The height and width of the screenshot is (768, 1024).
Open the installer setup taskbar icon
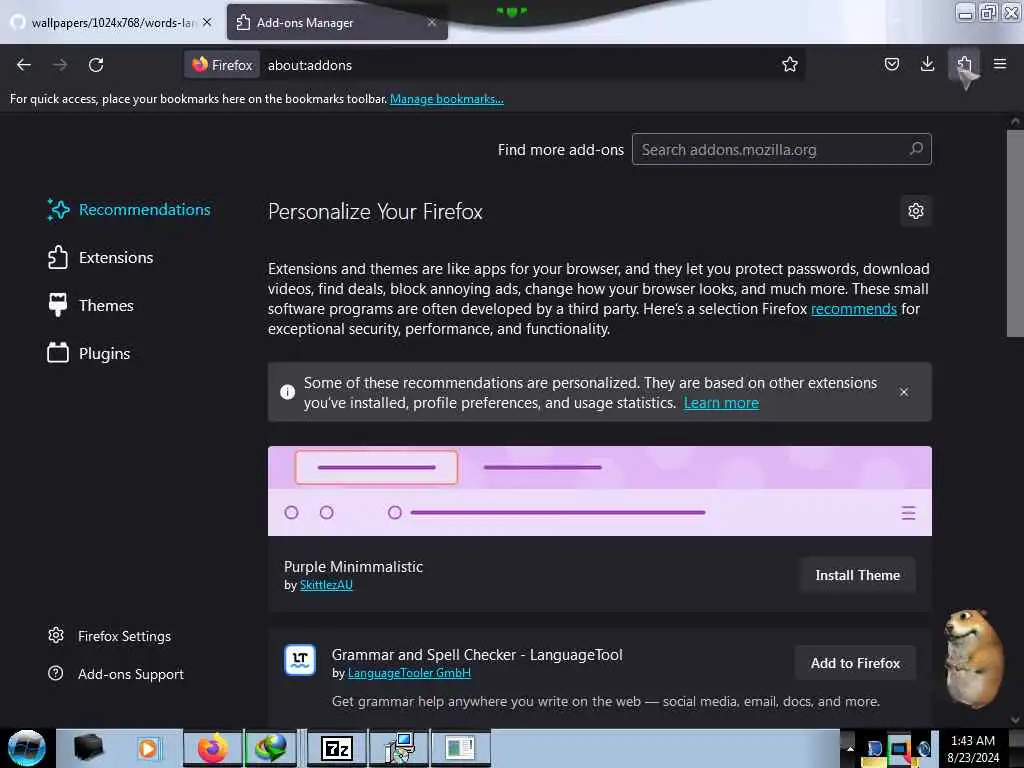(x=399, y=748)
